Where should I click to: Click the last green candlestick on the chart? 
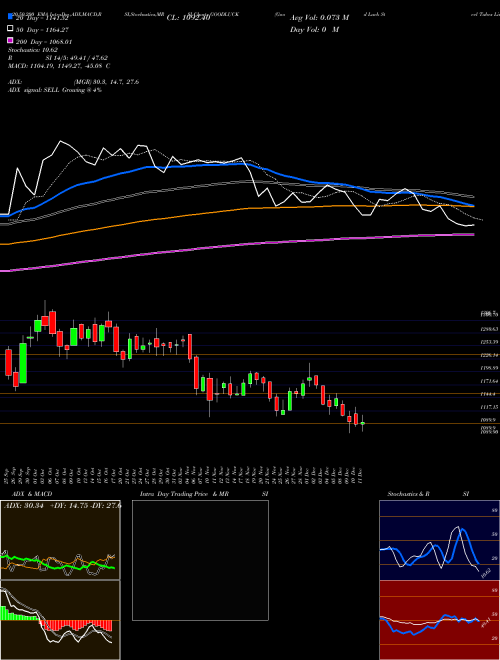point(362,423)
